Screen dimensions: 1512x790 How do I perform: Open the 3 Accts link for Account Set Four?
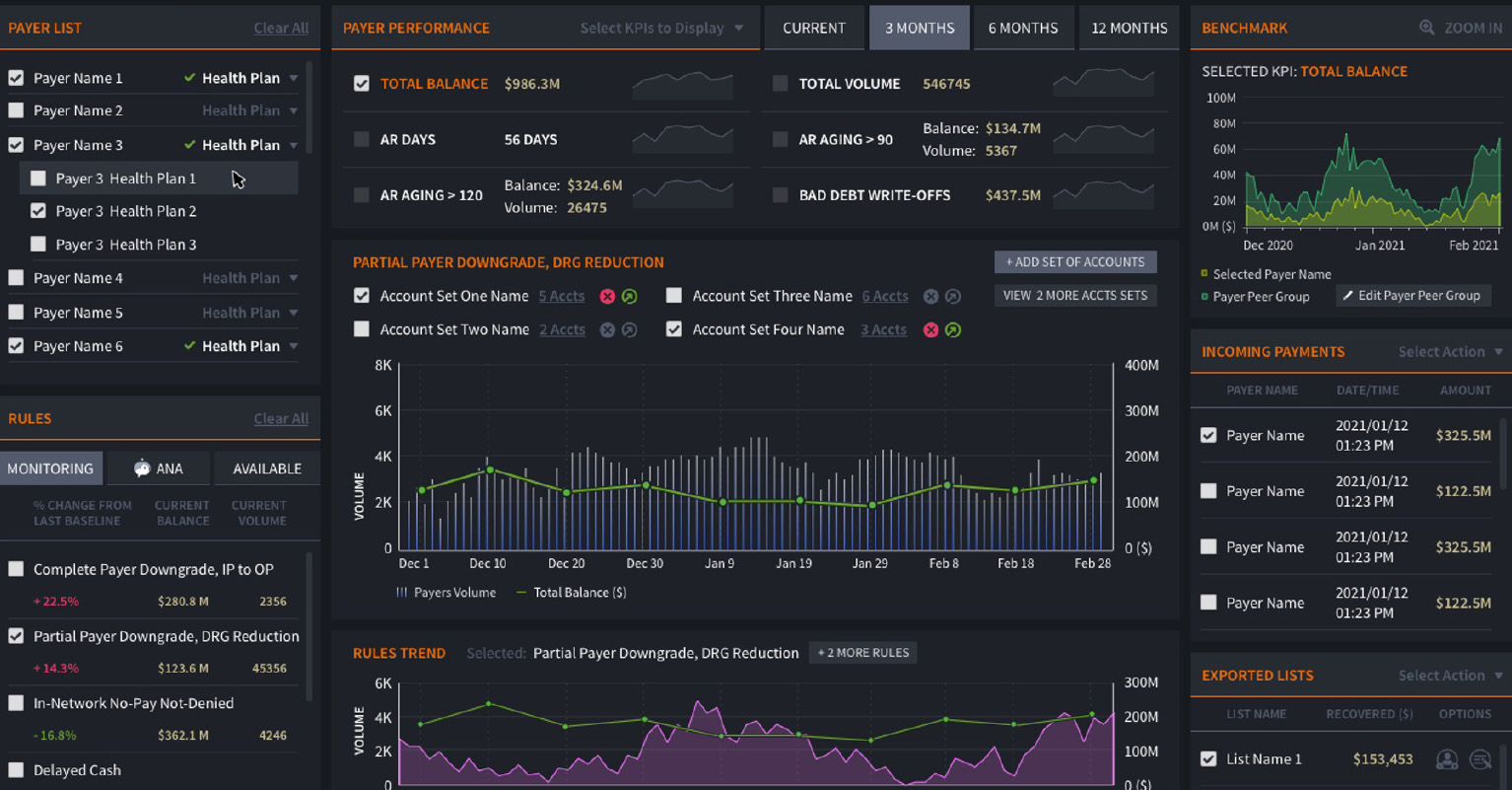tap(883, 329)
